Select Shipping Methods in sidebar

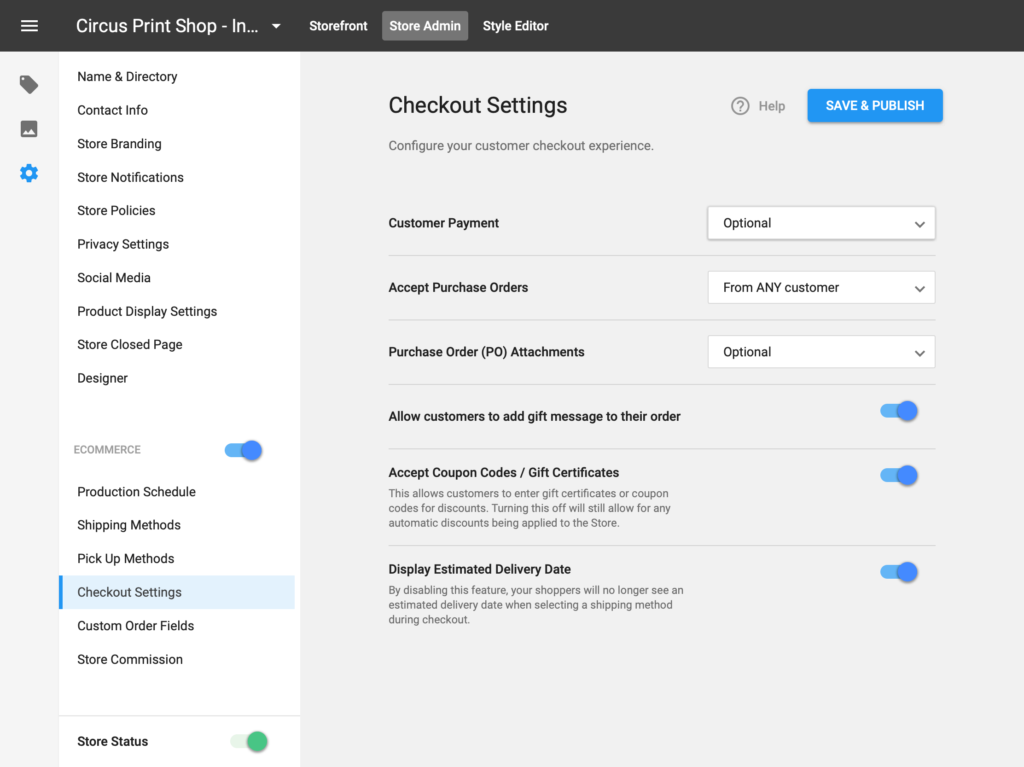tap(129, 525)
